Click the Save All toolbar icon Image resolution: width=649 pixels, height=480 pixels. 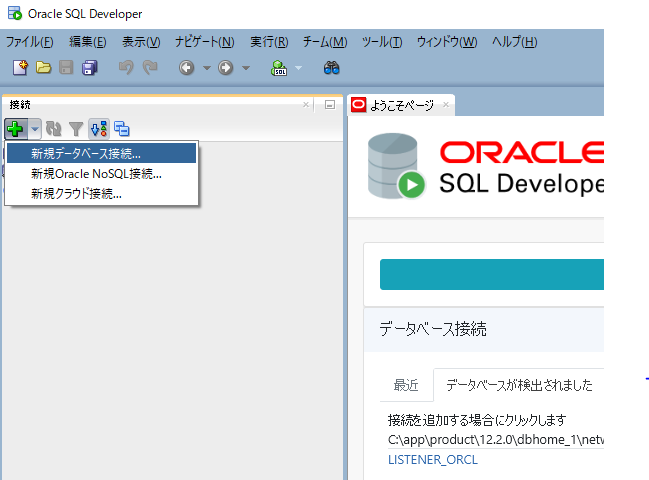[89, 67]
